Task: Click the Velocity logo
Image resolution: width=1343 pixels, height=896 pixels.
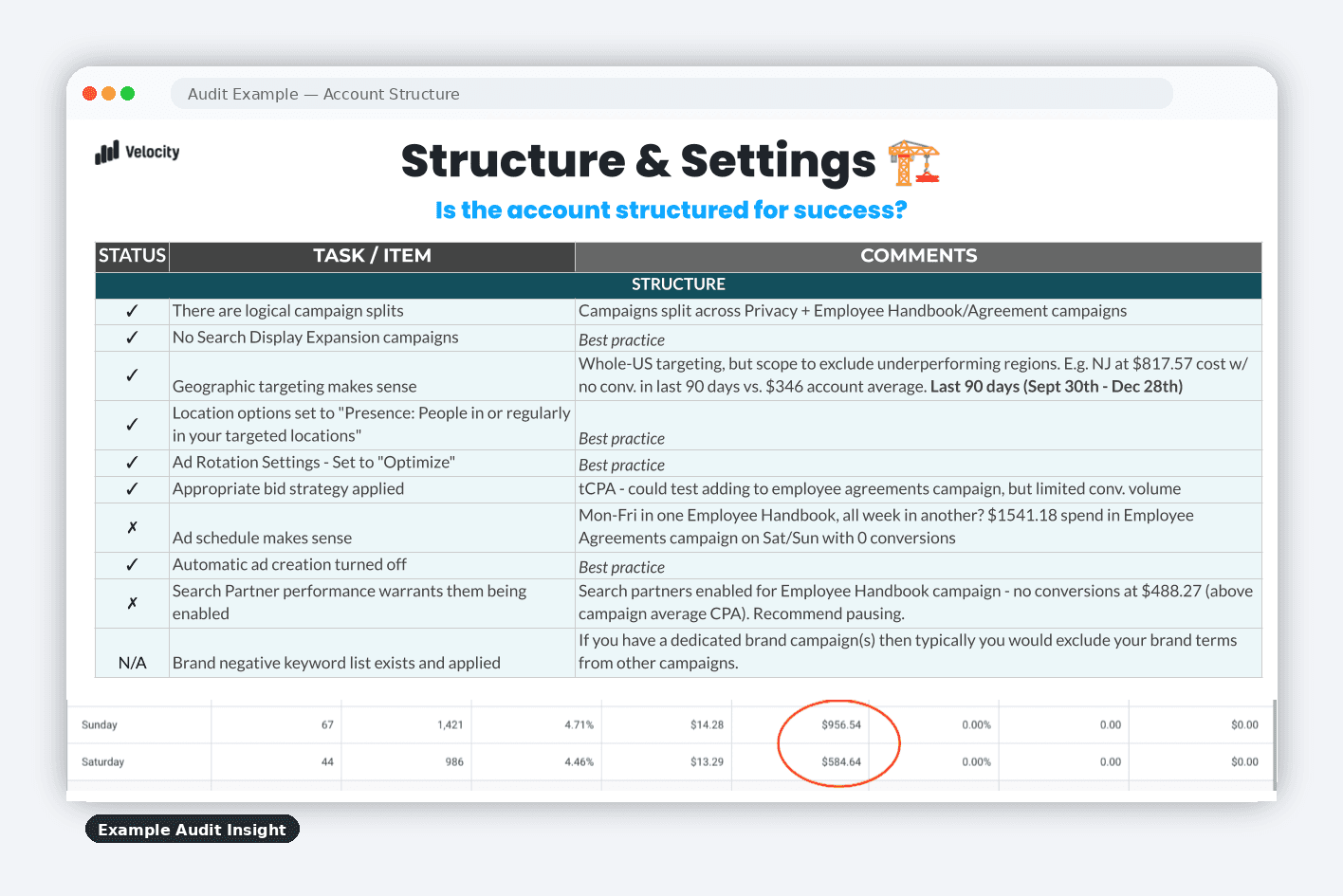Action: (138, 153)
